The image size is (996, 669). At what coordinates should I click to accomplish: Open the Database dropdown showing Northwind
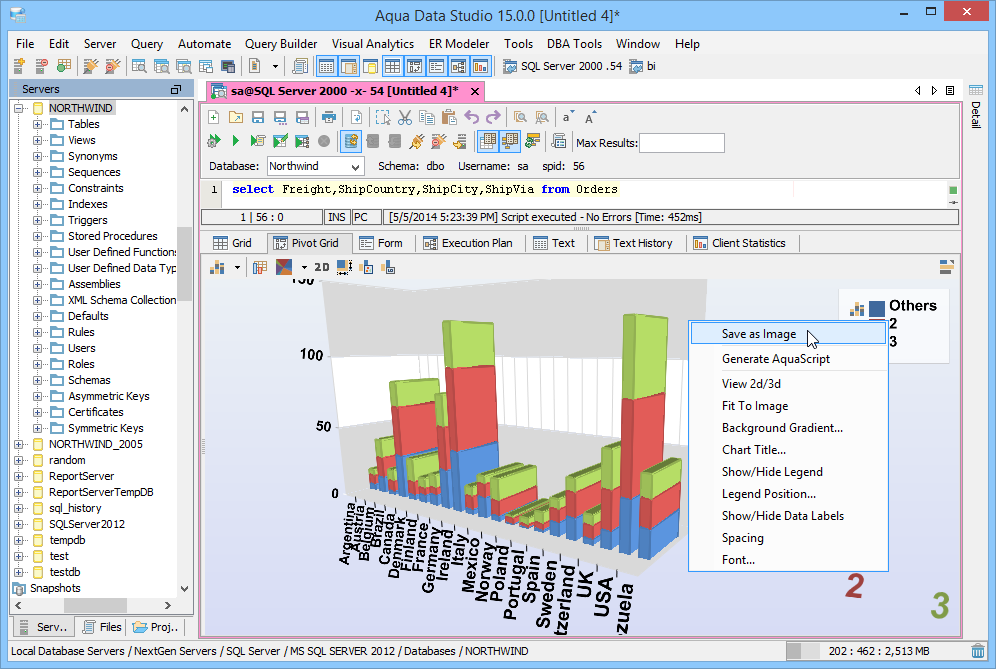point(316,166)
